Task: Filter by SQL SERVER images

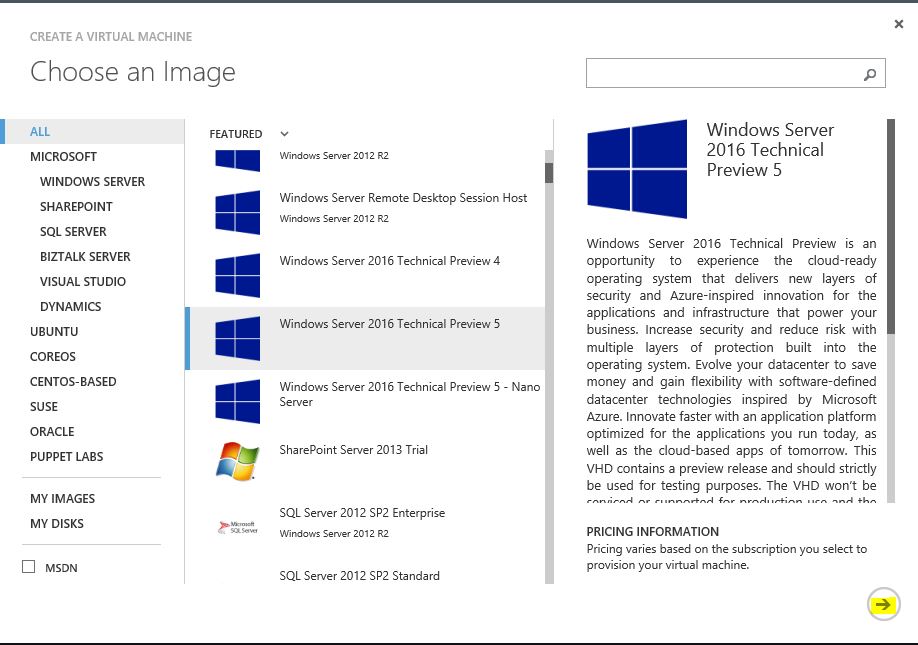Action: [73, 232]
